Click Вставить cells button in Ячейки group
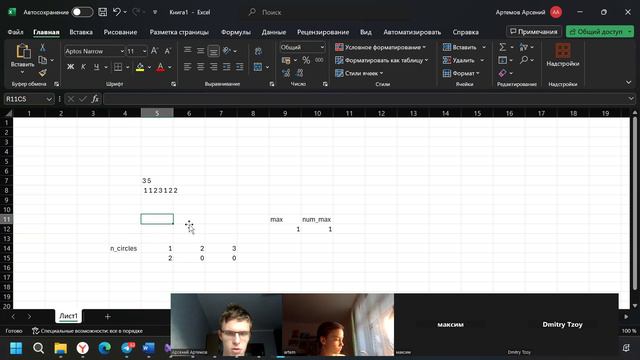 click(x=460, y=47)
